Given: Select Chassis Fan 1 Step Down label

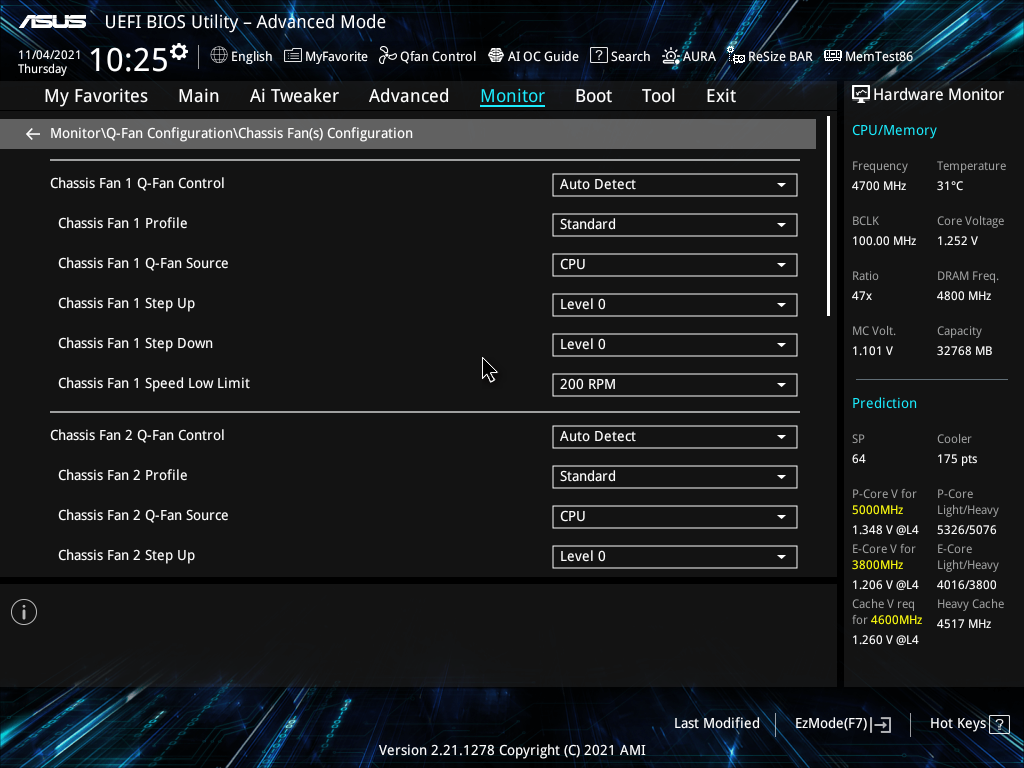Looking at the screenshot, I should (x=135, y=344).
